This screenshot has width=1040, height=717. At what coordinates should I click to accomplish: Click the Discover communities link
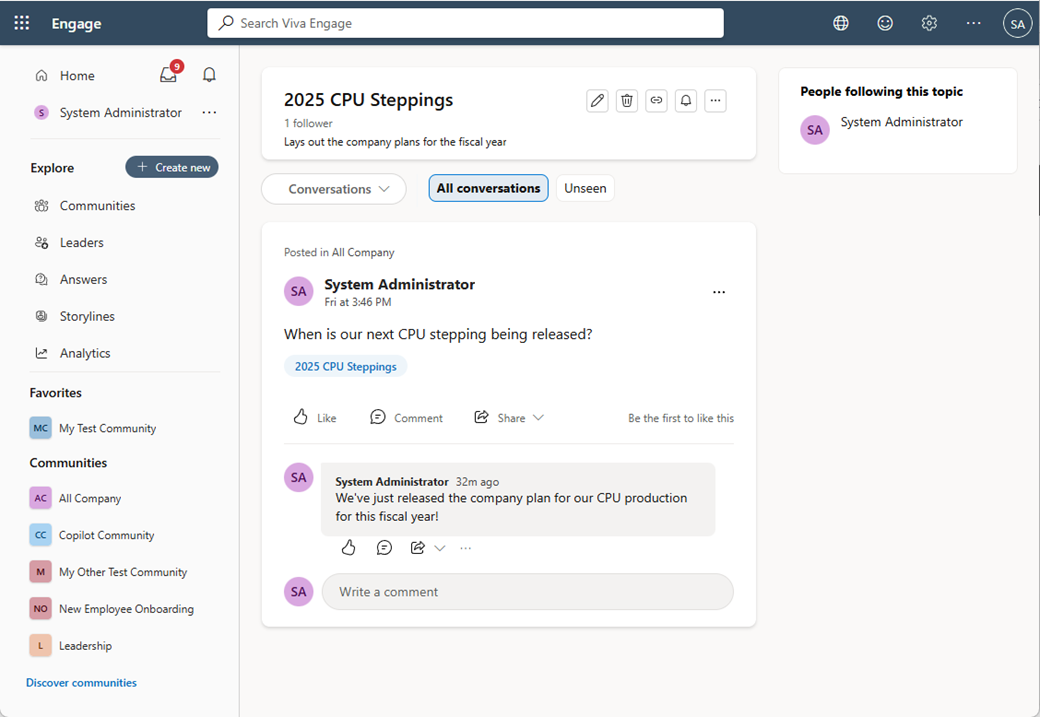click(80, 682)
